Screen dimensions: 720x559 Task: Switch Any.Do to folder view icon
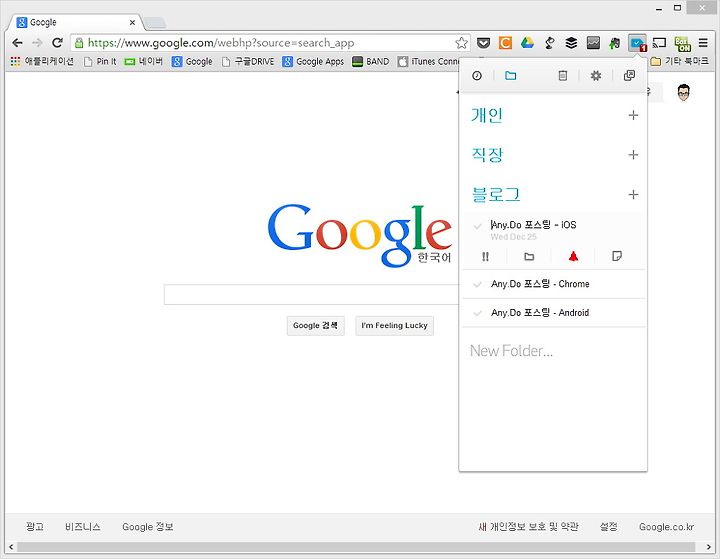(511, 76)
